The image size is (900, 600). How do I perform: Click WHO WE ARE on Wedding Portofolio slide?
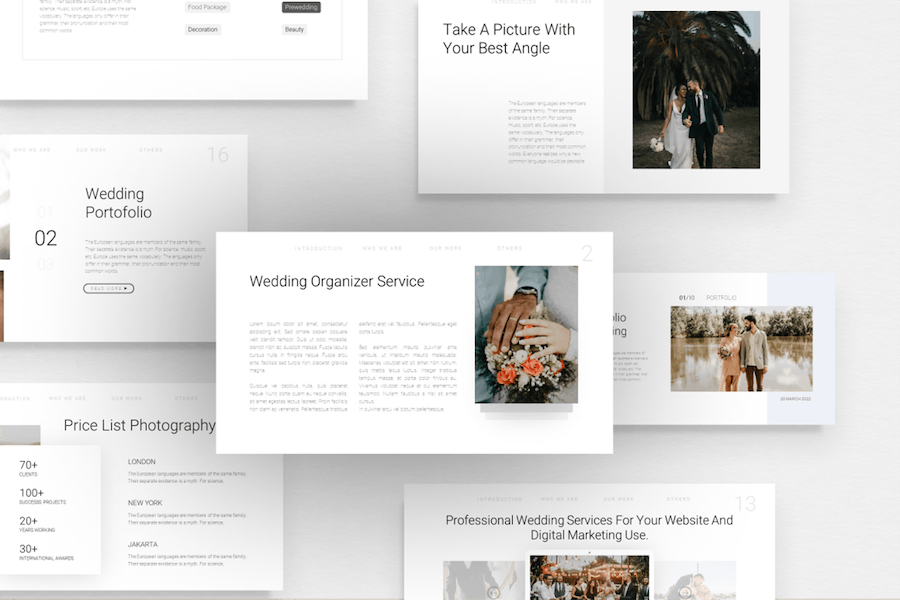click(32, 150)
